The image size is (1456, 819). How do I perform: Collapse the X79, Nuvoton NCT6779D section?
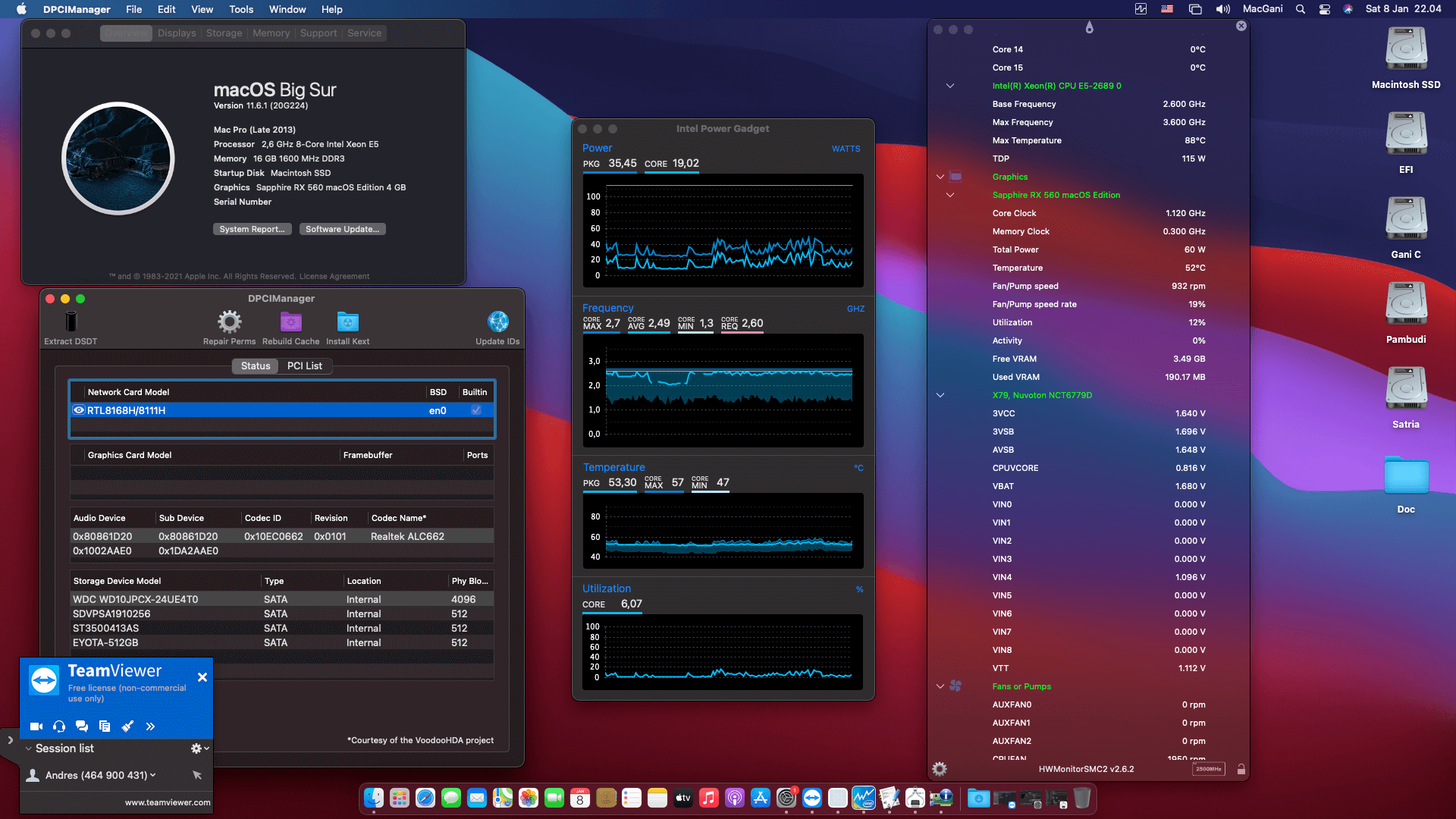tap(940, 395)
